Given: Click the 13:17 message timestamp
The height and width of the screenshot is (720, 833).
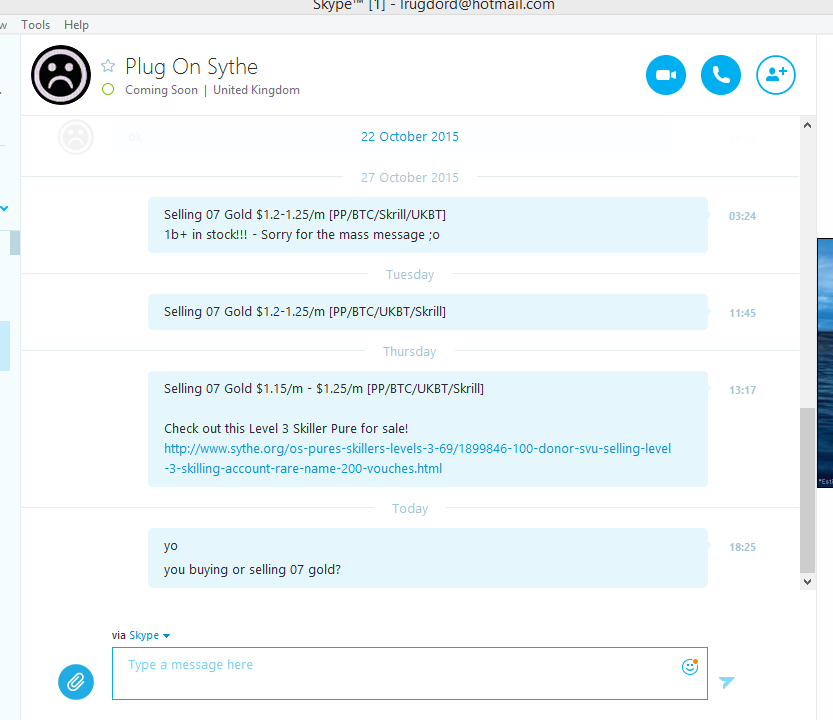Looking at the screenshot, I should click(x=742, y=390).
